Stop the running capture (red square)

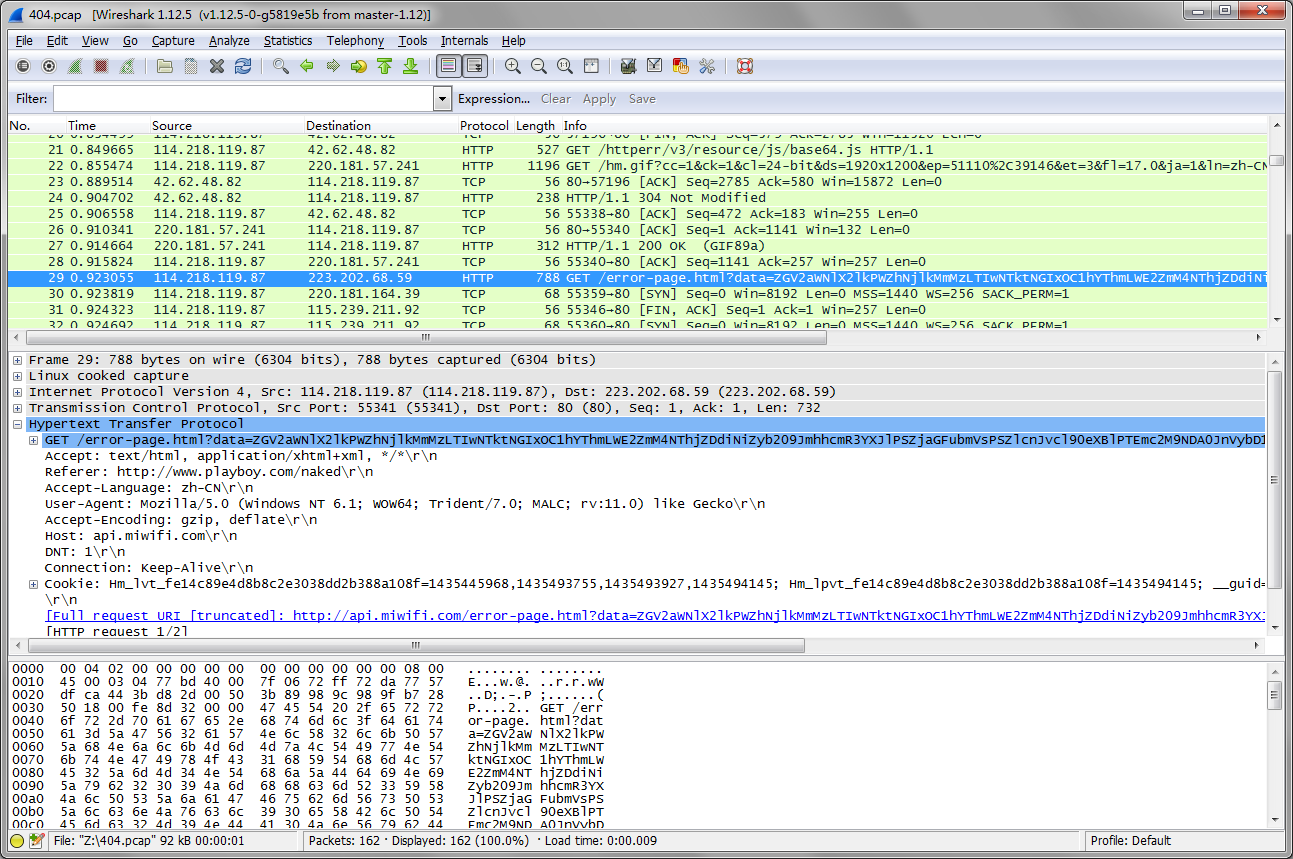(101, 66)
